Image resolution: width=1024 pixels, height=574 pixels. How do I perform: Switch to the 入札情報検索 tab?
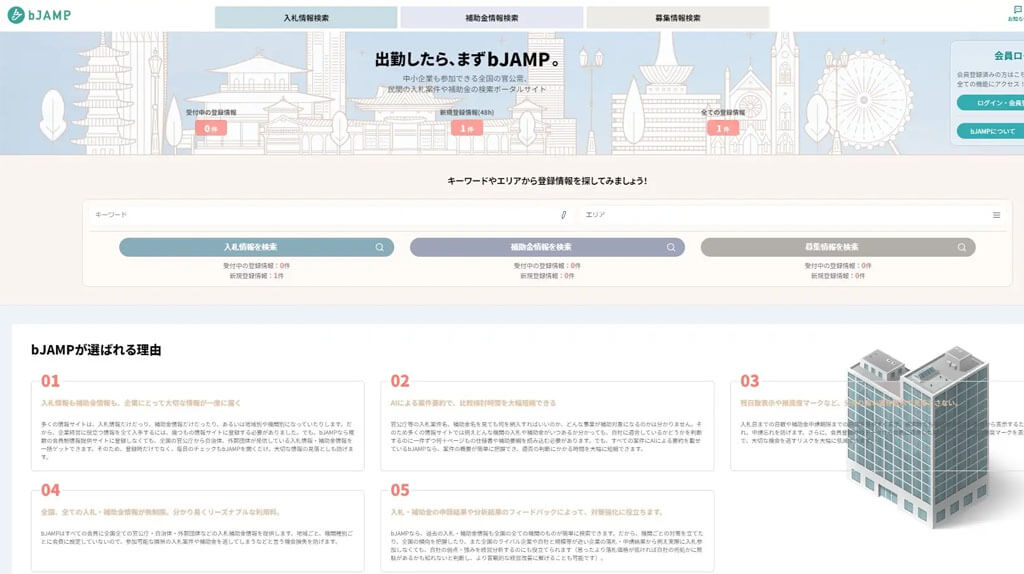point(306,18)
